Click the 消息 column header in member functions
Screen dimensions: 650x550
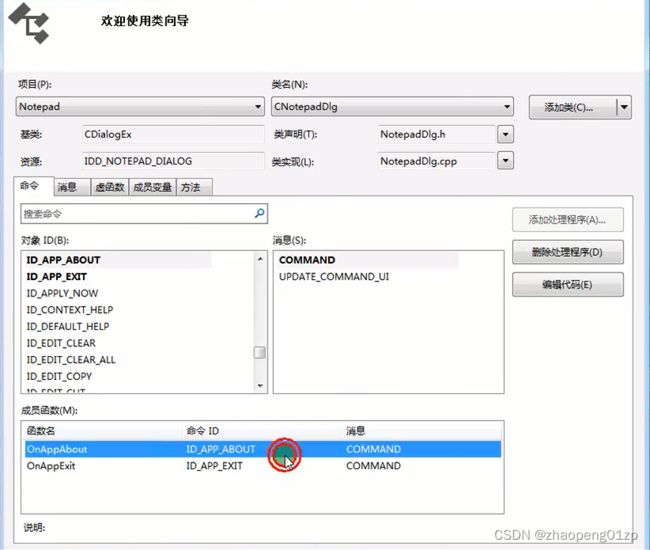[422, 431]
